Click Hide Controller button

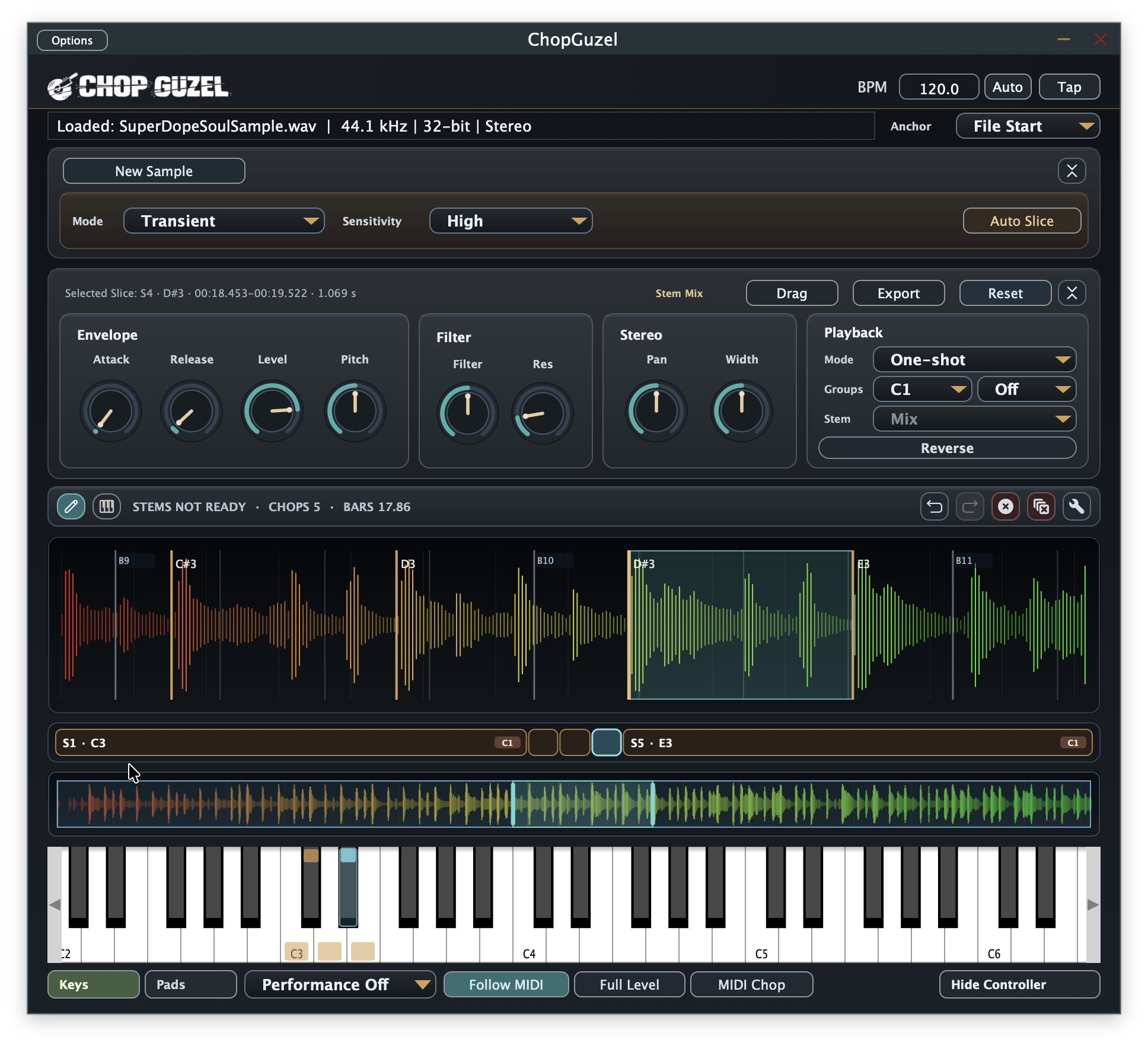[1019, 984]
